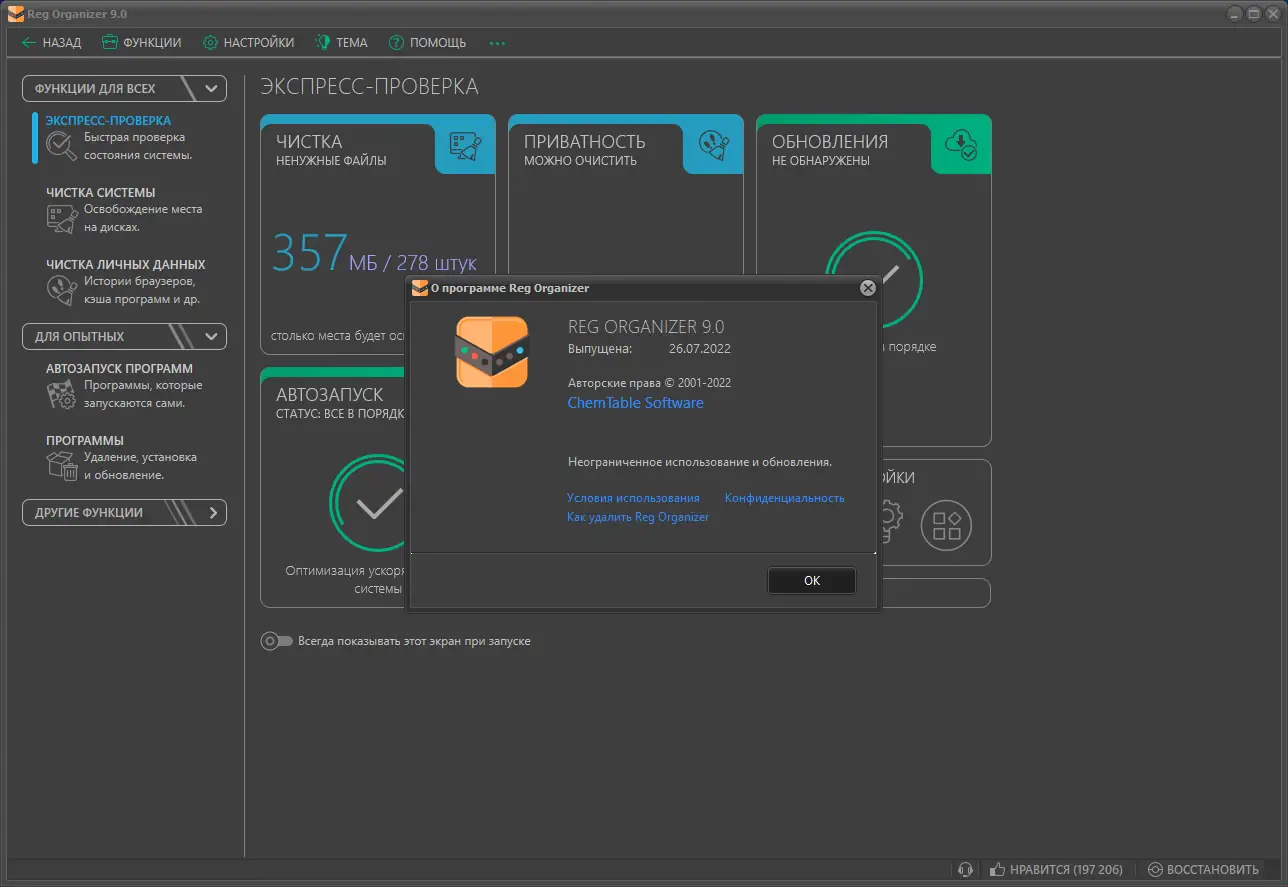Enable 'Всегда показывать этот экран при запуске'

pos(276,641)
